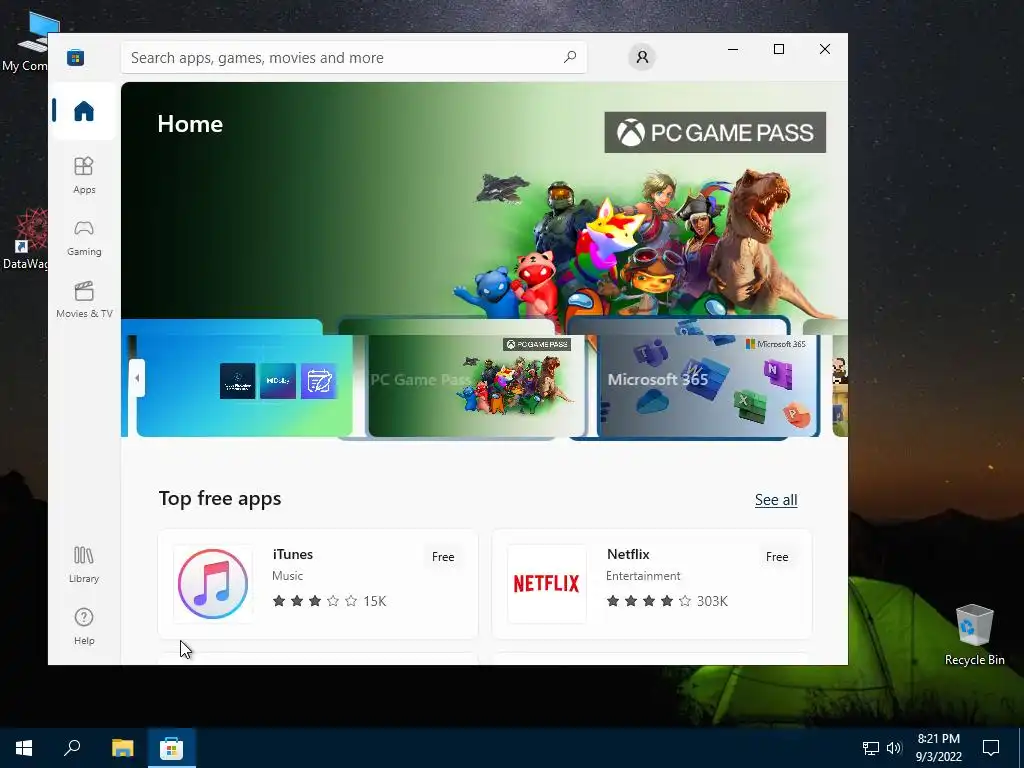The image size is (1024, 768).
Task: Open the Library page
Action: coord(84,565)
